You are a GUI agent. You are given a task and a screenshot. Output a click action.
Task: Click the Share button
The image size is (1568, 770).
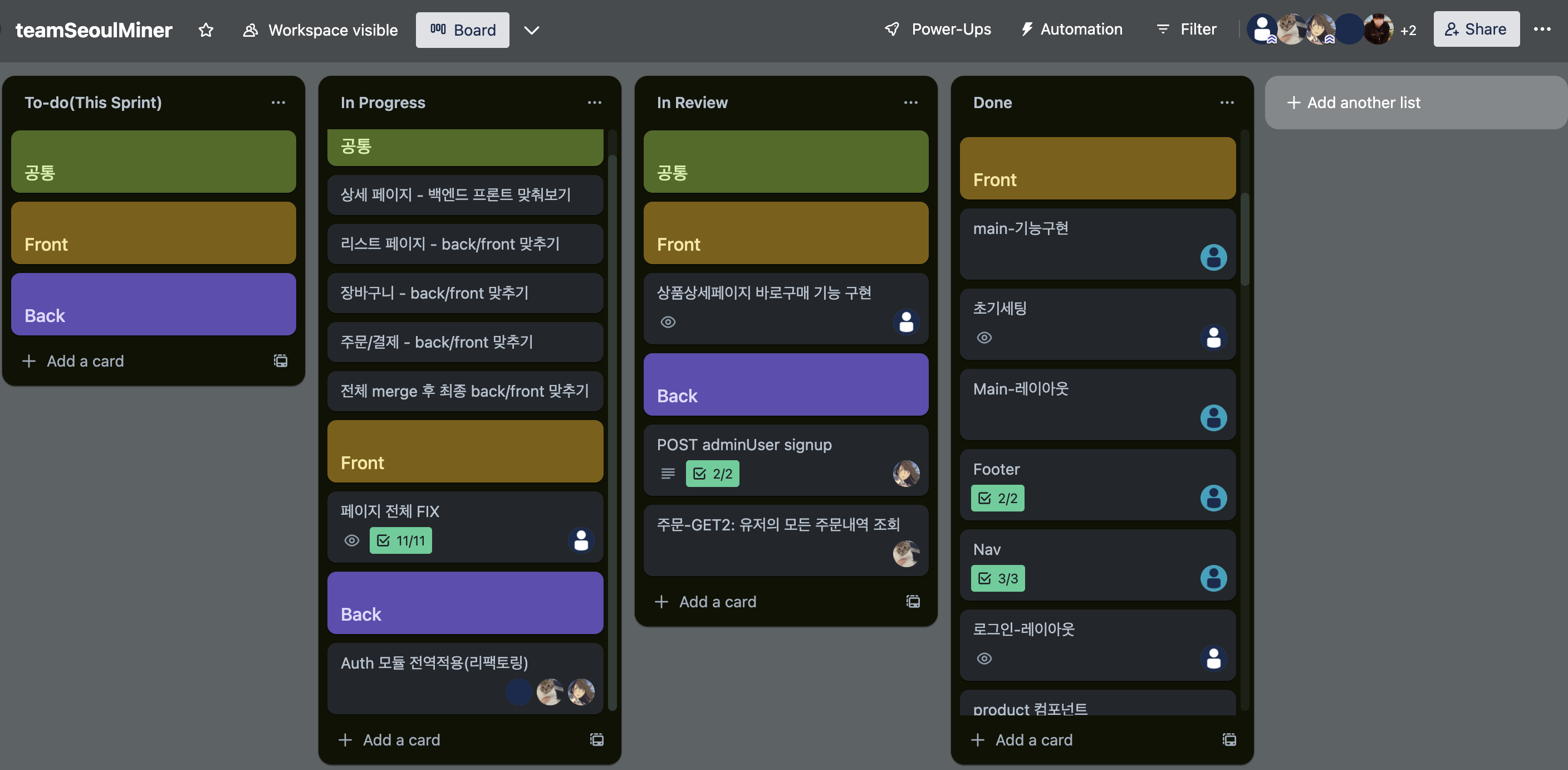[x=1476, y=29]
